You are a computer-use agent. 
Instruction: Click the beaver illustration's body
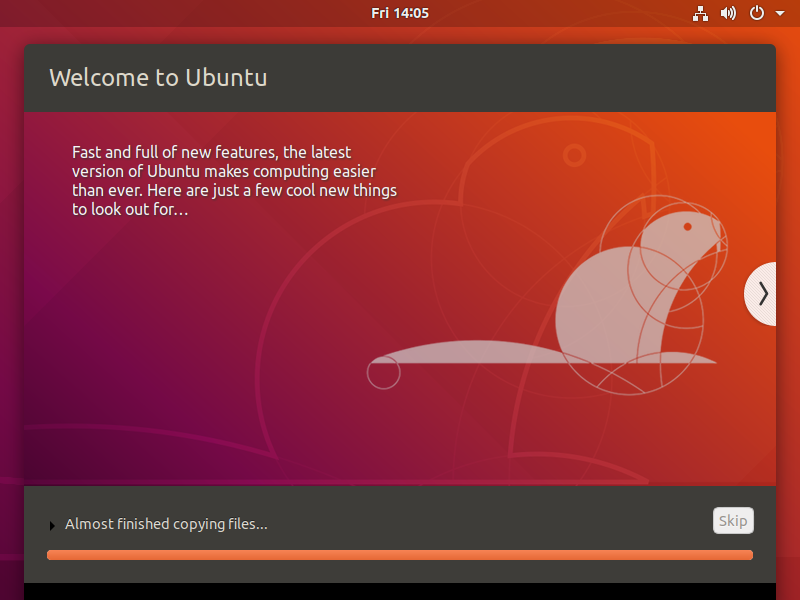(600, 310)
